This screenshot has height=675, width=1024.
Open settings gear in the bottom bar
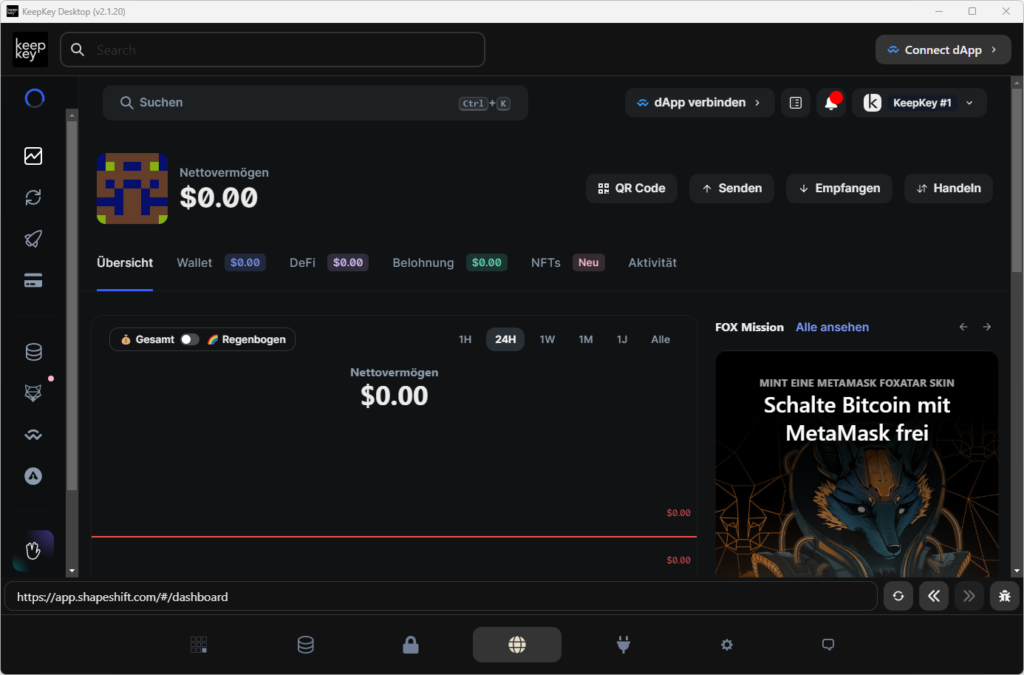pyautogui.click(x=726, y=645)
